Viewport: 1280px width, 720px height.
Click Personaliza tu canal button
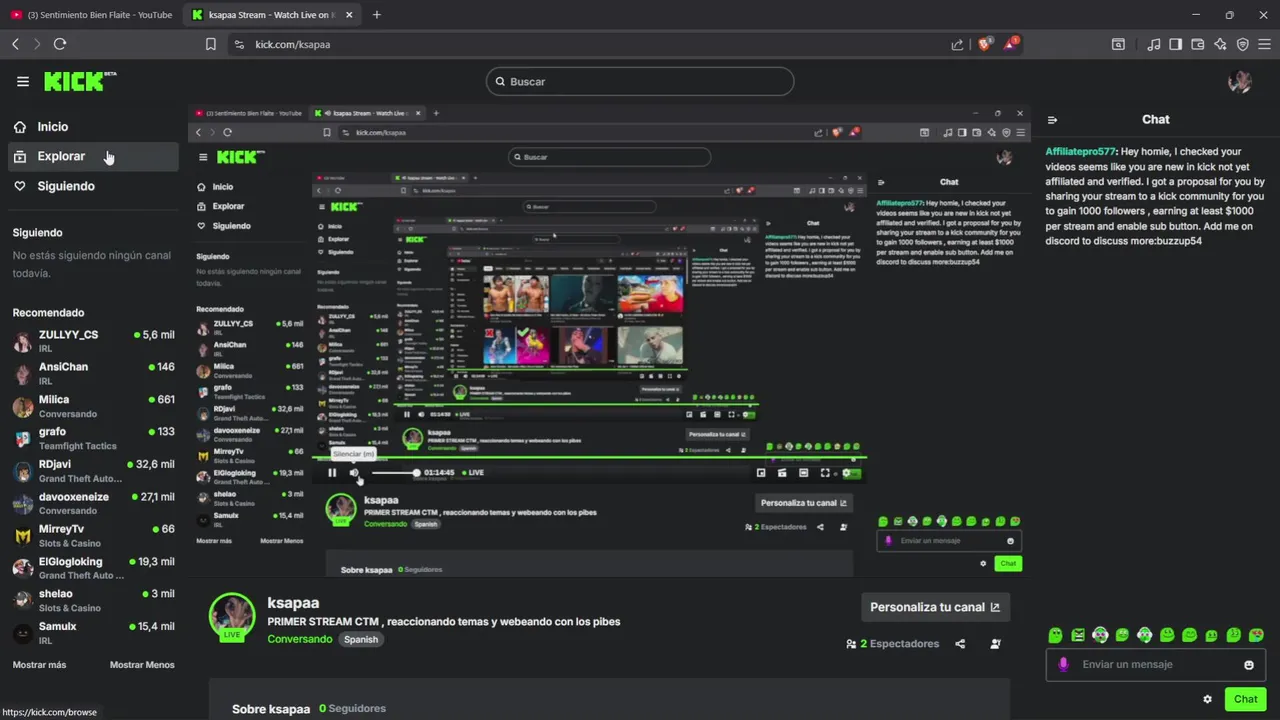point(935,607)
